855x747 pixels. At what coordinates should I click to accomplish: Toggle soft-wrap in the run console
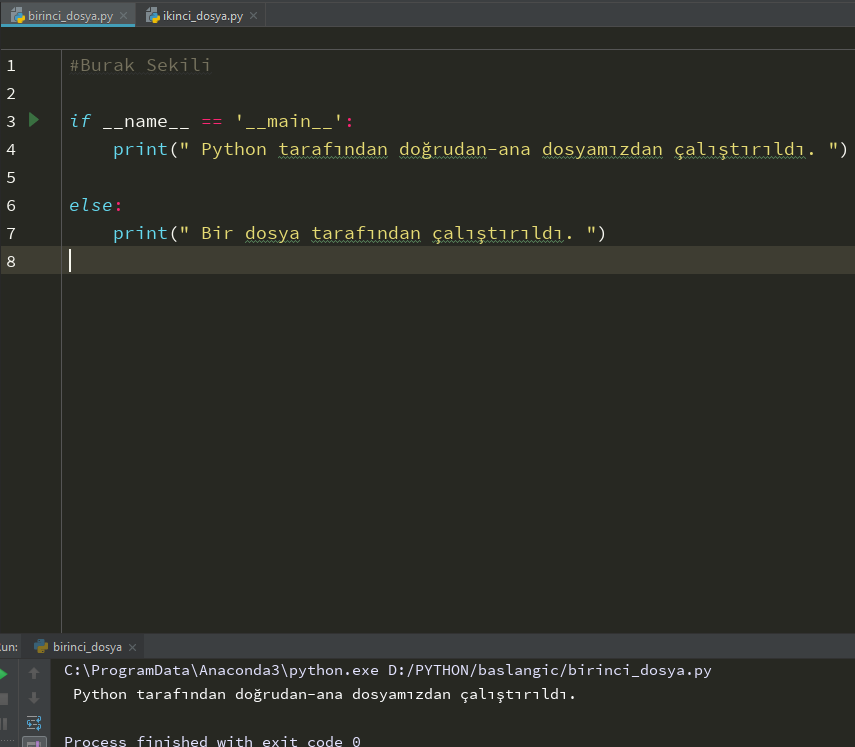pyautogui.click(x=33, y=722)
